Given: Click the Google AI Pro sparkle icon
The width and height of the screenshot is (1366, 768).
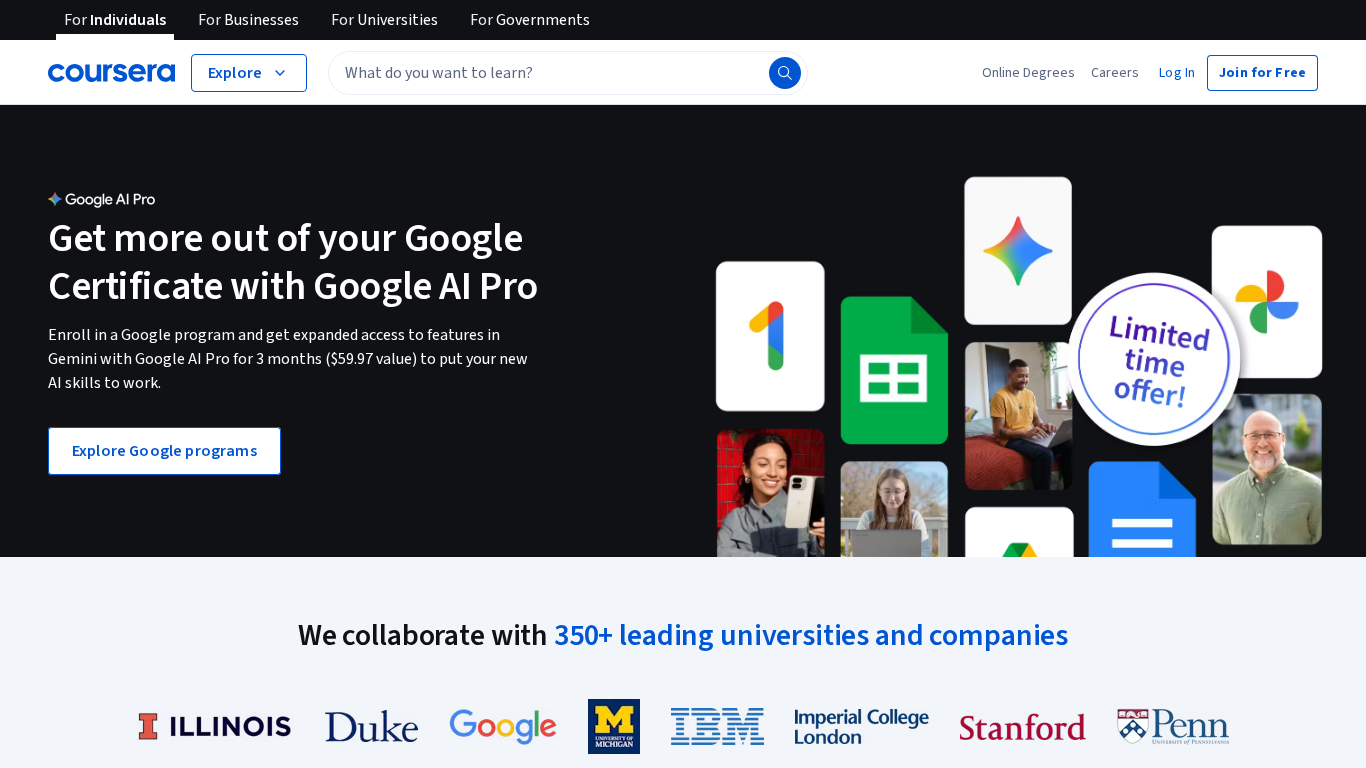Looking at the screenshot, I should [x=53, y=199].
